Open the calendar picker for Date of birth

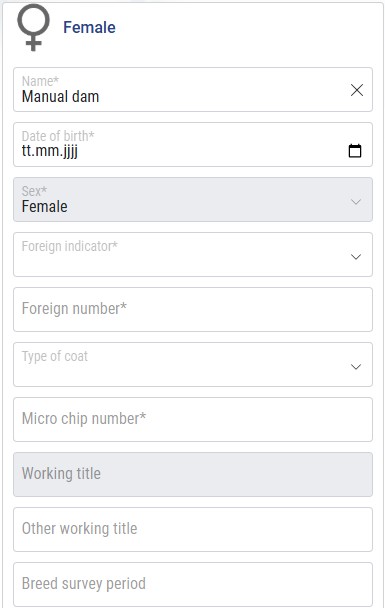pos(355,150)
